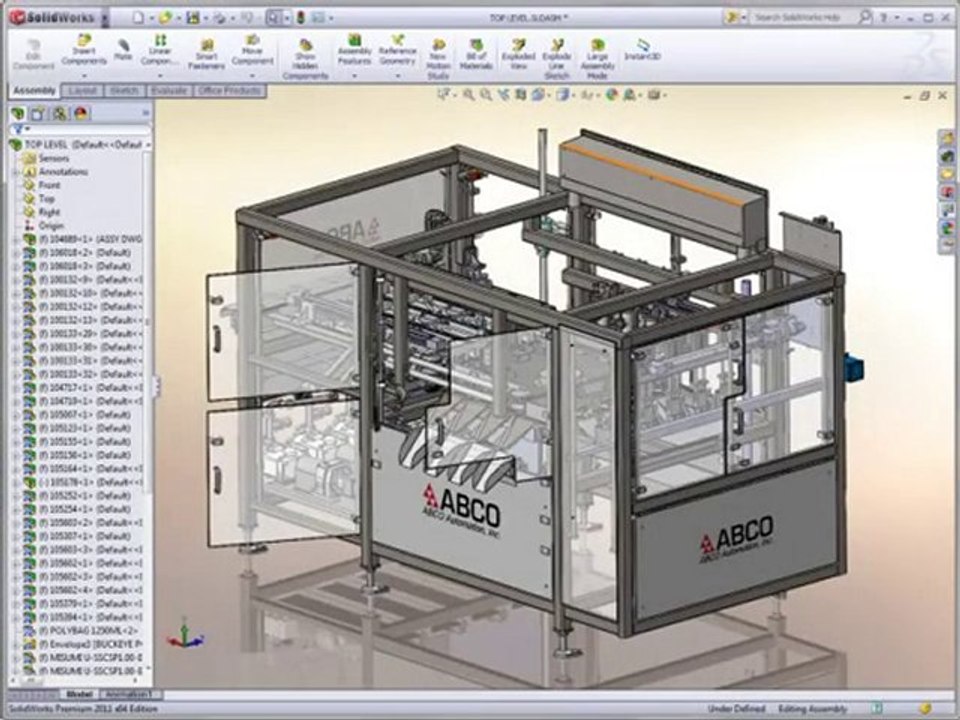Image resolution: width=960 pixels, height=720 pixels.
Task: Click the Open file icon
Action: [x=164, y=17]
